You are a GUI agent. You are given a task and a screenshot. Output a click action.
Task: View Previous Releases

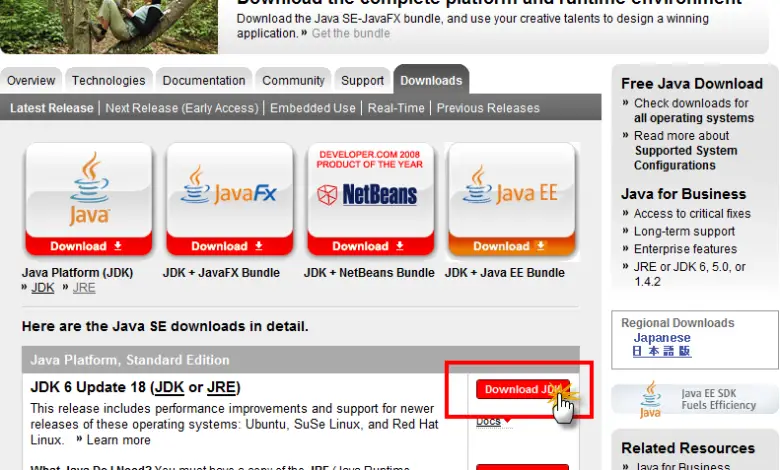pyautogui.click(x=488, y=108)
